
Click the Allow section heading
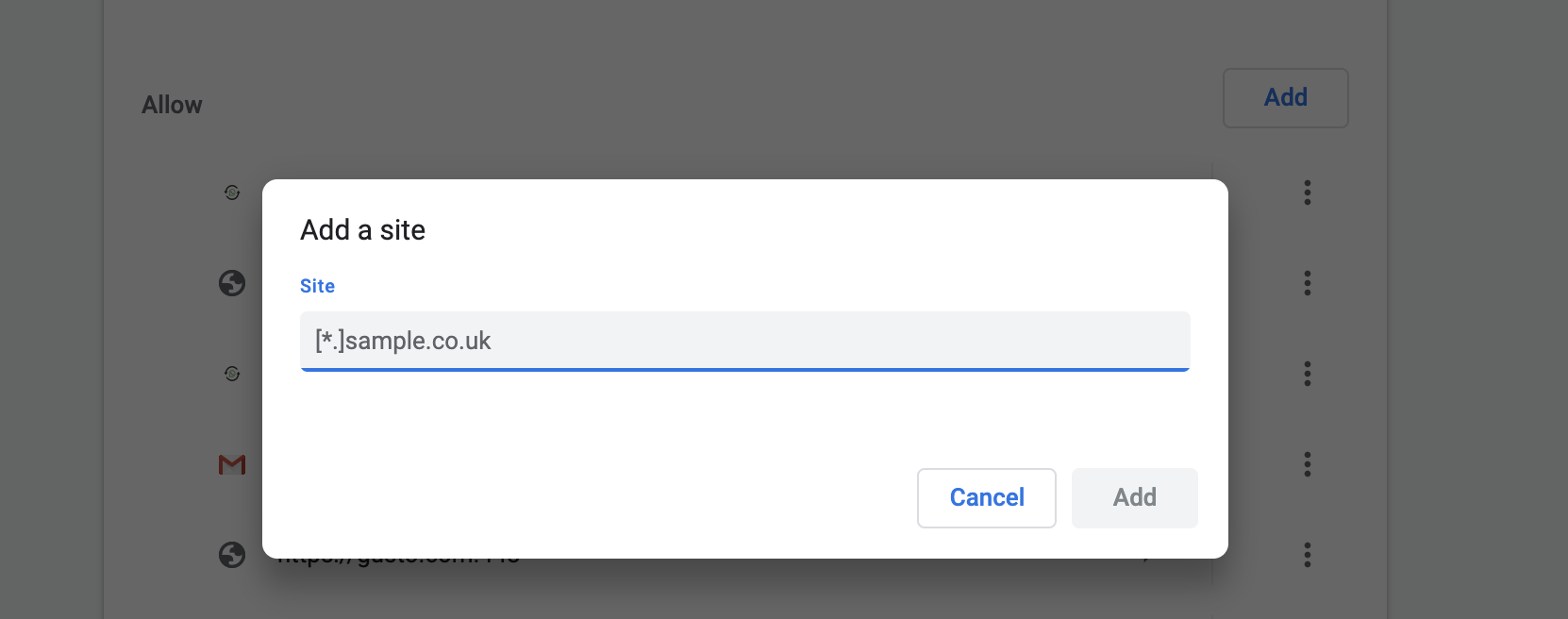point(172,105)
